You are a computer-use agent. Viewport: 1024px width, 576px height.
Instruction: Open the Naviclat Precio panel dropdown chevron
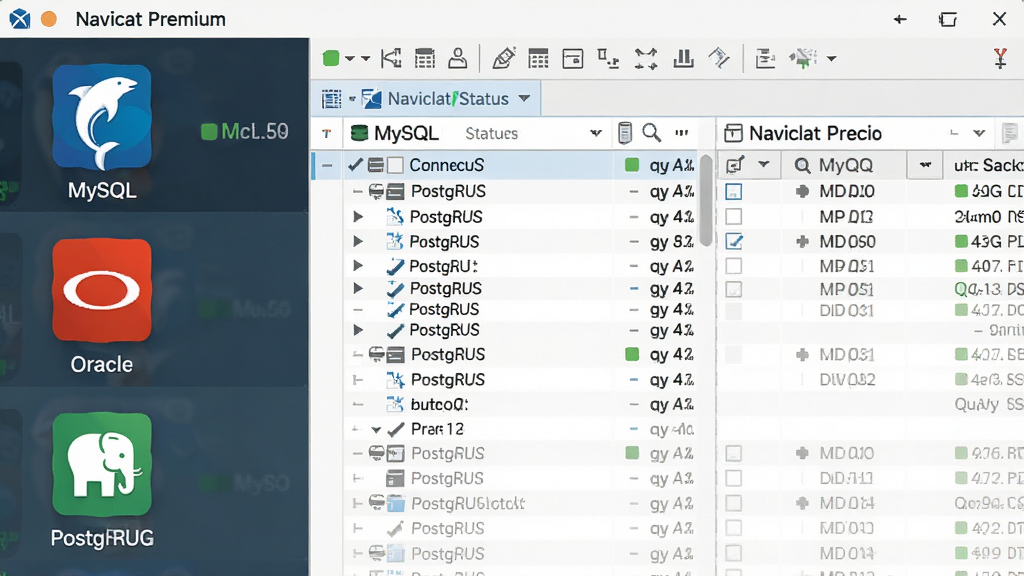(978, 133)
